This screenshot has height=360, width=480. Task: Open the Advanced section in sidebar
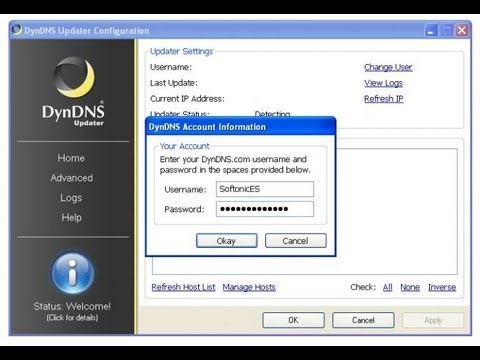71,178
